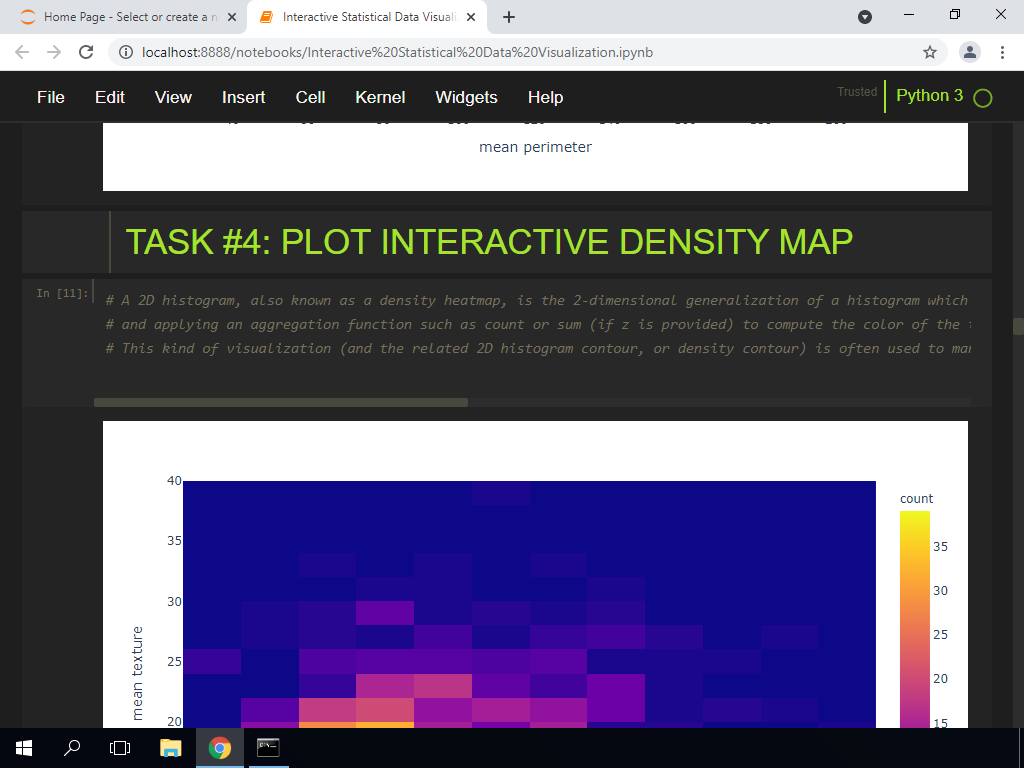1024x768 pixels.
Task: Open a new browser tab
Action: 510,16
